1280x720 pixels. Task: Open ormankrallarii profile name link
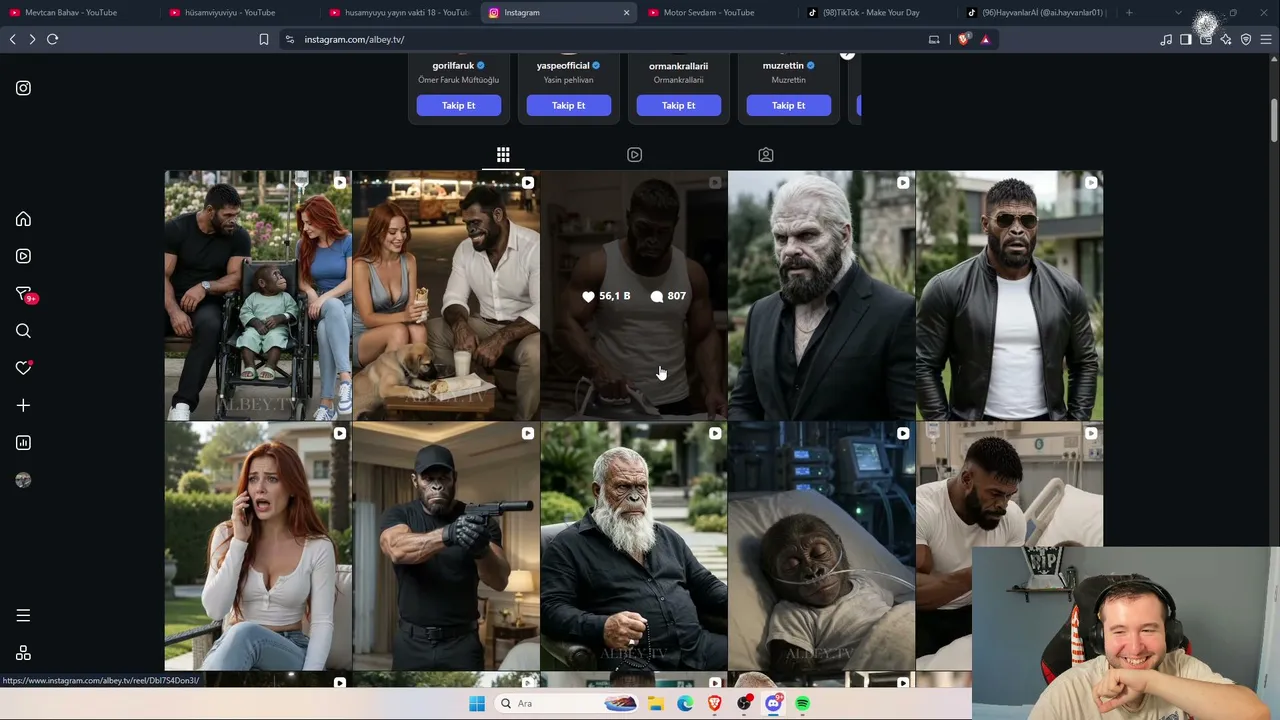pyautogui.click(x=678, y=66)
